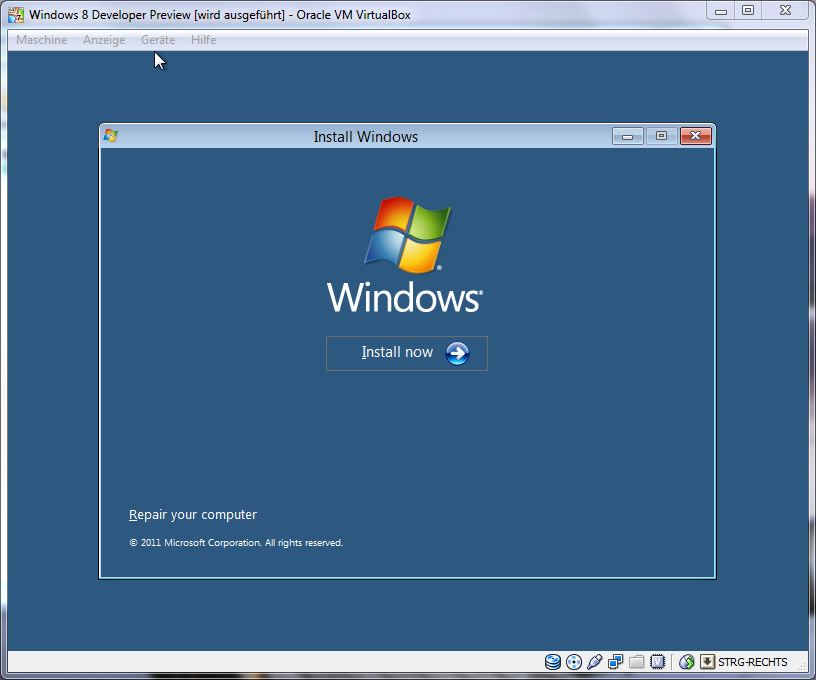Click the resize grip in the status bar corner
This screenshot has width=816, height=680.
801,667
